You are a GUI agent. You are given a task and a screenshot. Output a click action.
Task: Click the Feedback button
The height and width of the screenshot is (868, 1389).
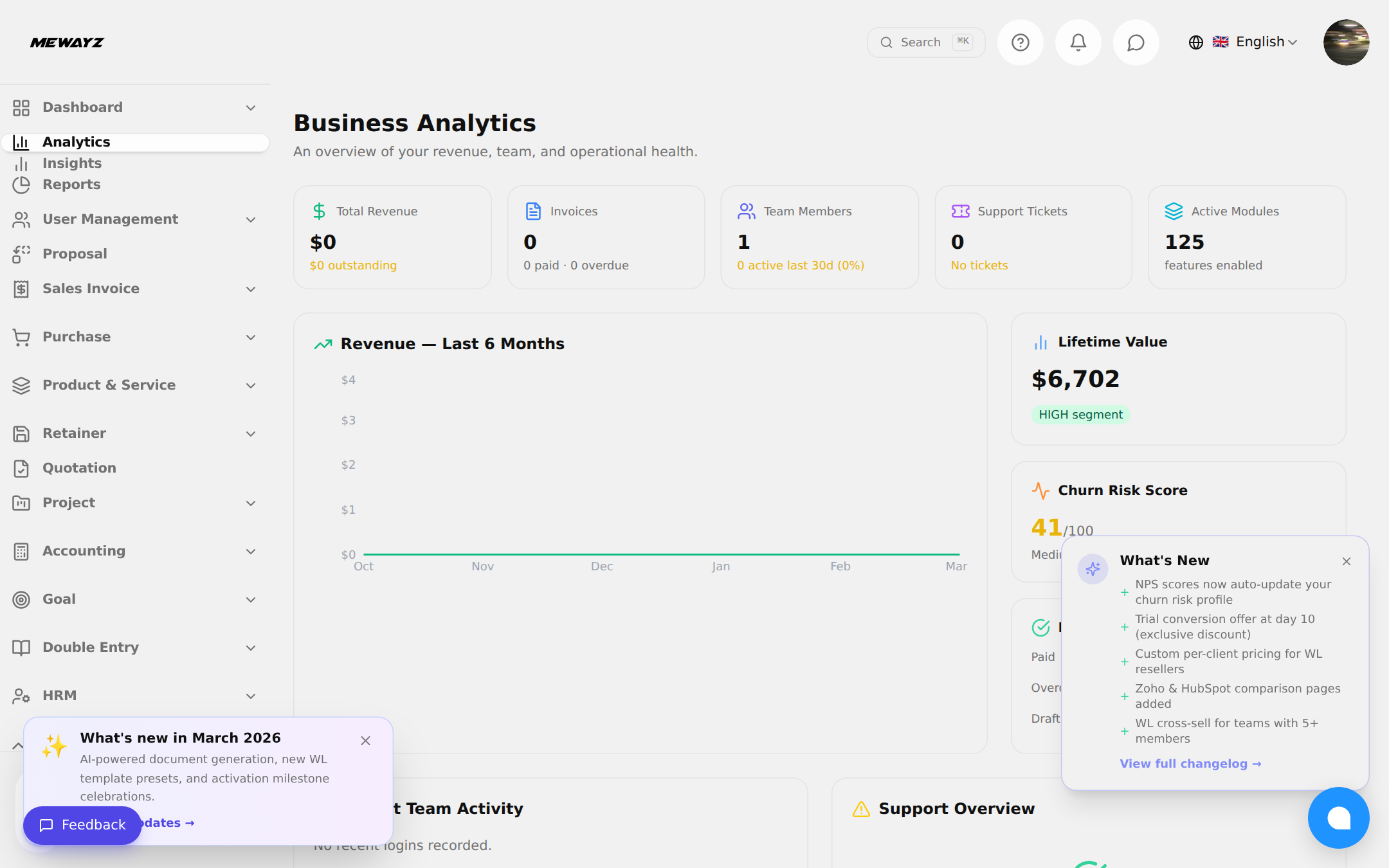coord(82,825)
